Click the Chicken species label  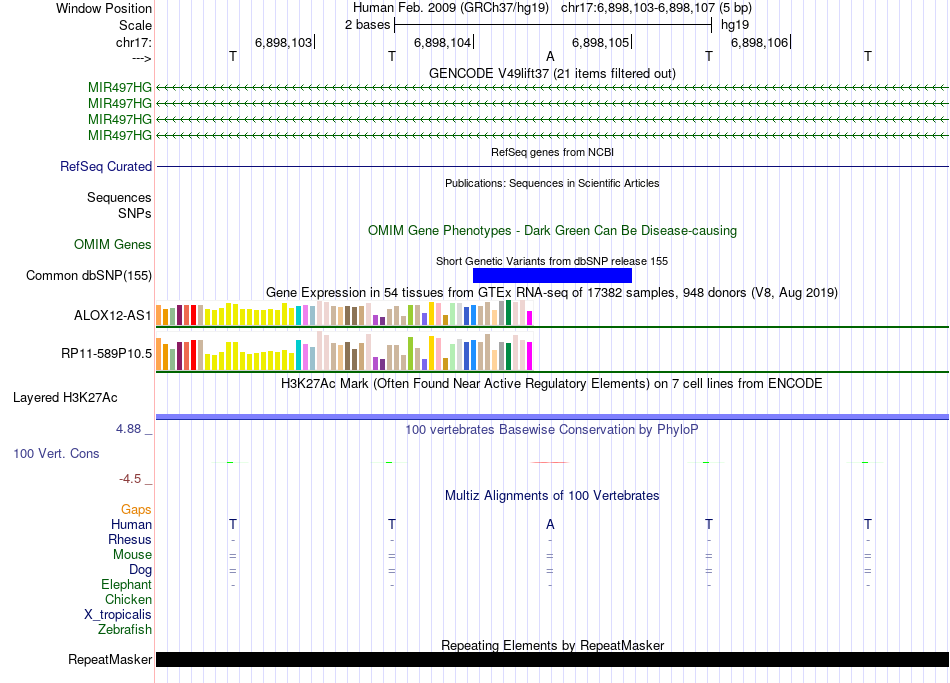128,599
